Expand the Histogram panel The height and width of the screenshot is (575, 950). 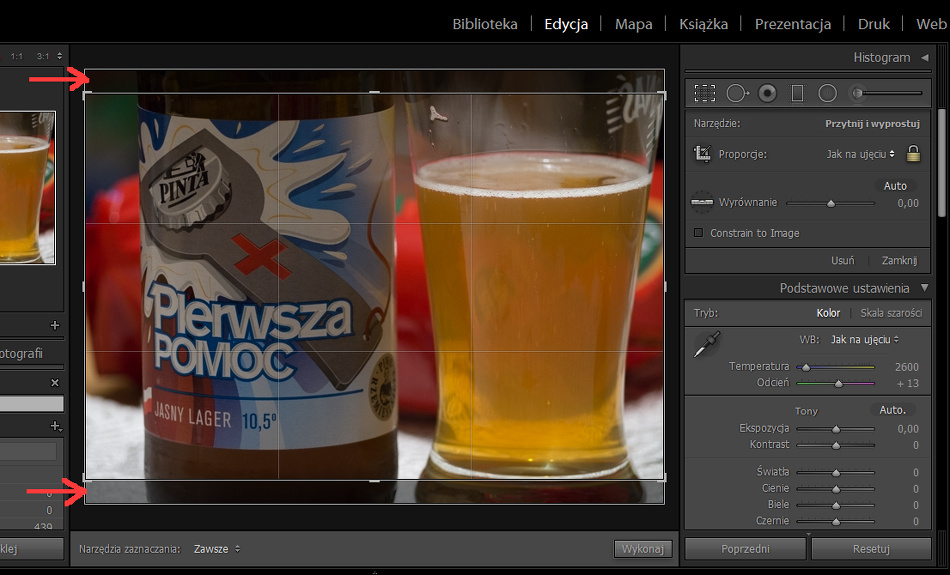pyautogui.click(x=924, y=58)
